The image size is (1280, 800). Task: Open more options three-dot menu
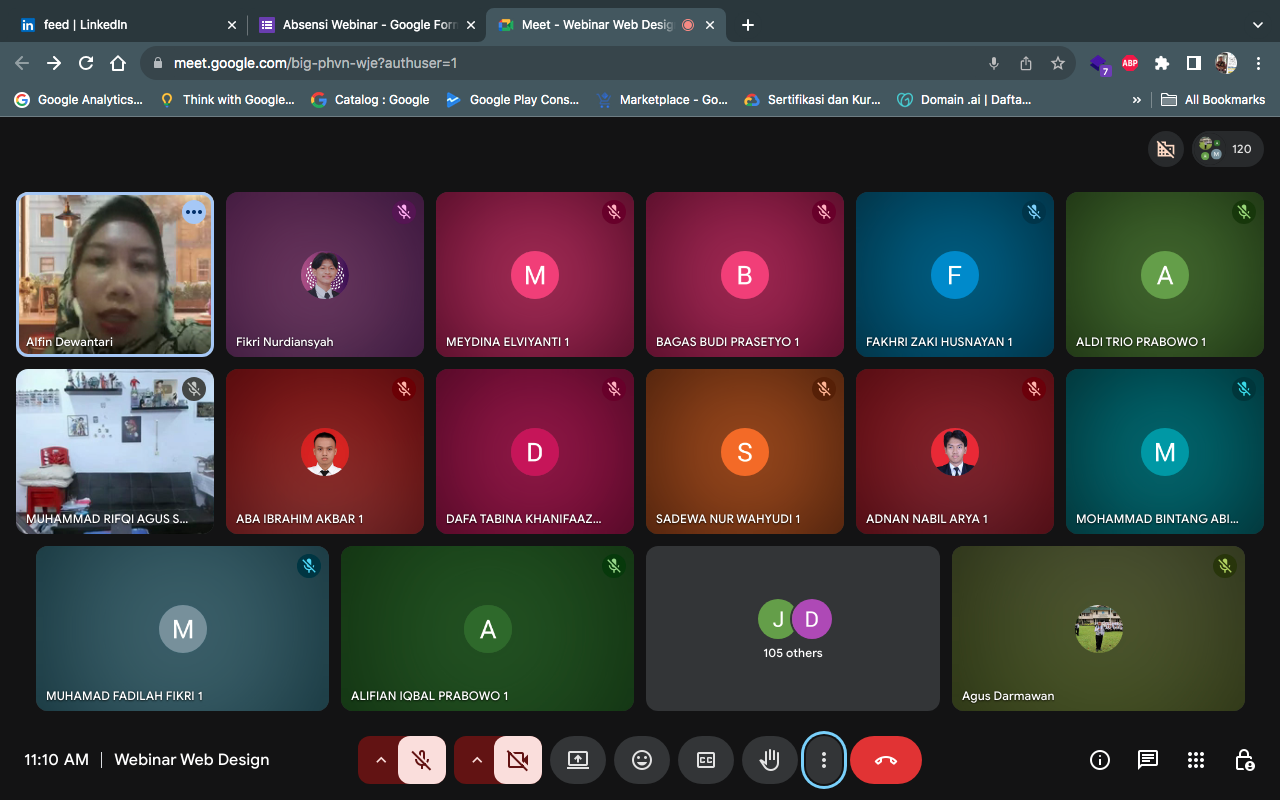(824, 760)
